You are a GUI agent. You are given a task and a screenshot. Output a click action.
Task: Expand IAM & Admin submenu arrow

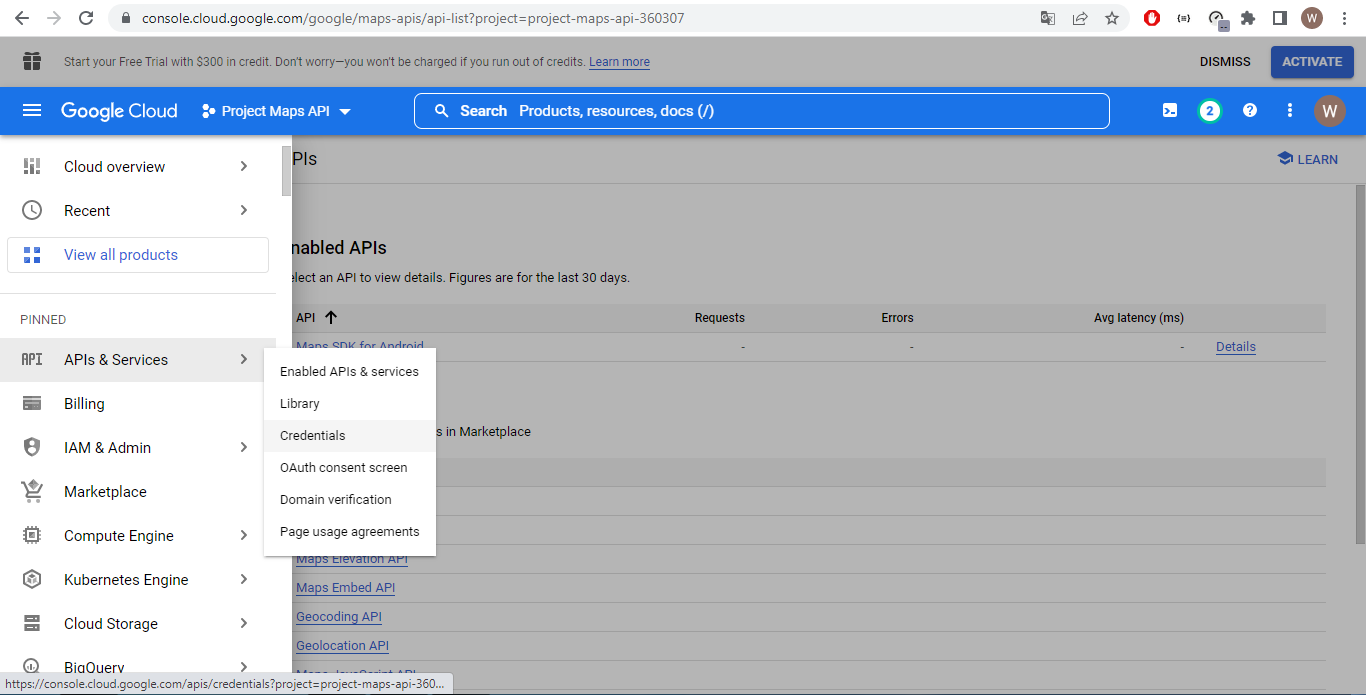[244, 448]
